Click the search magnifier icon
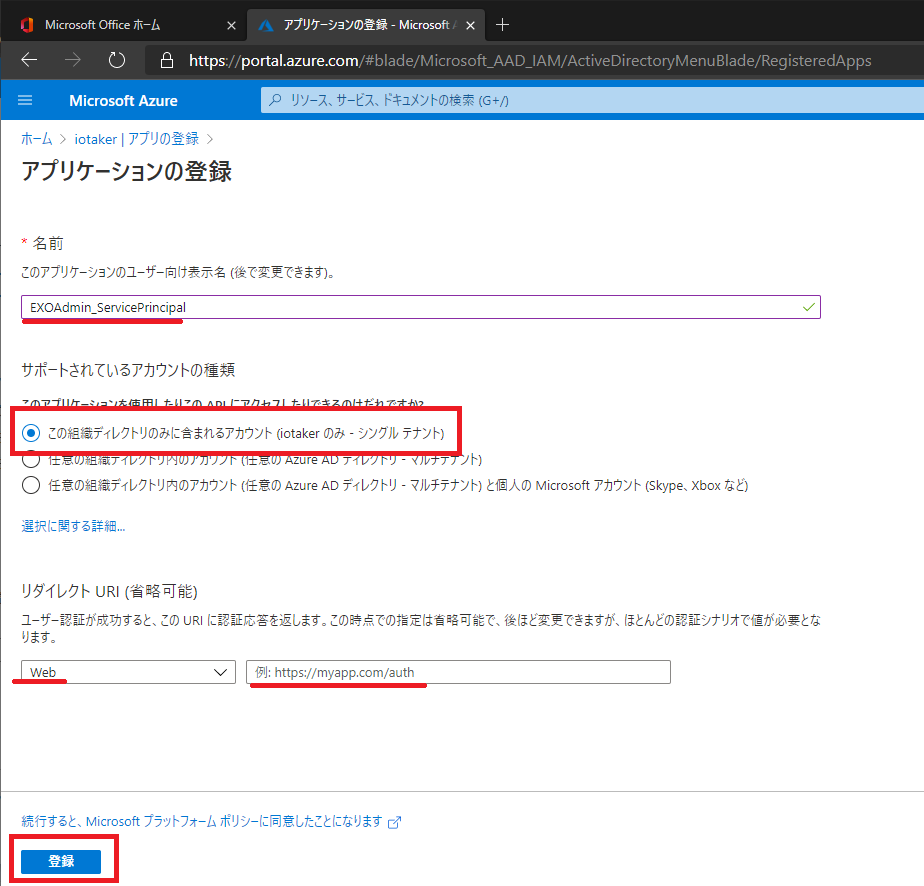The image size is (924, 886). point(275,101)
